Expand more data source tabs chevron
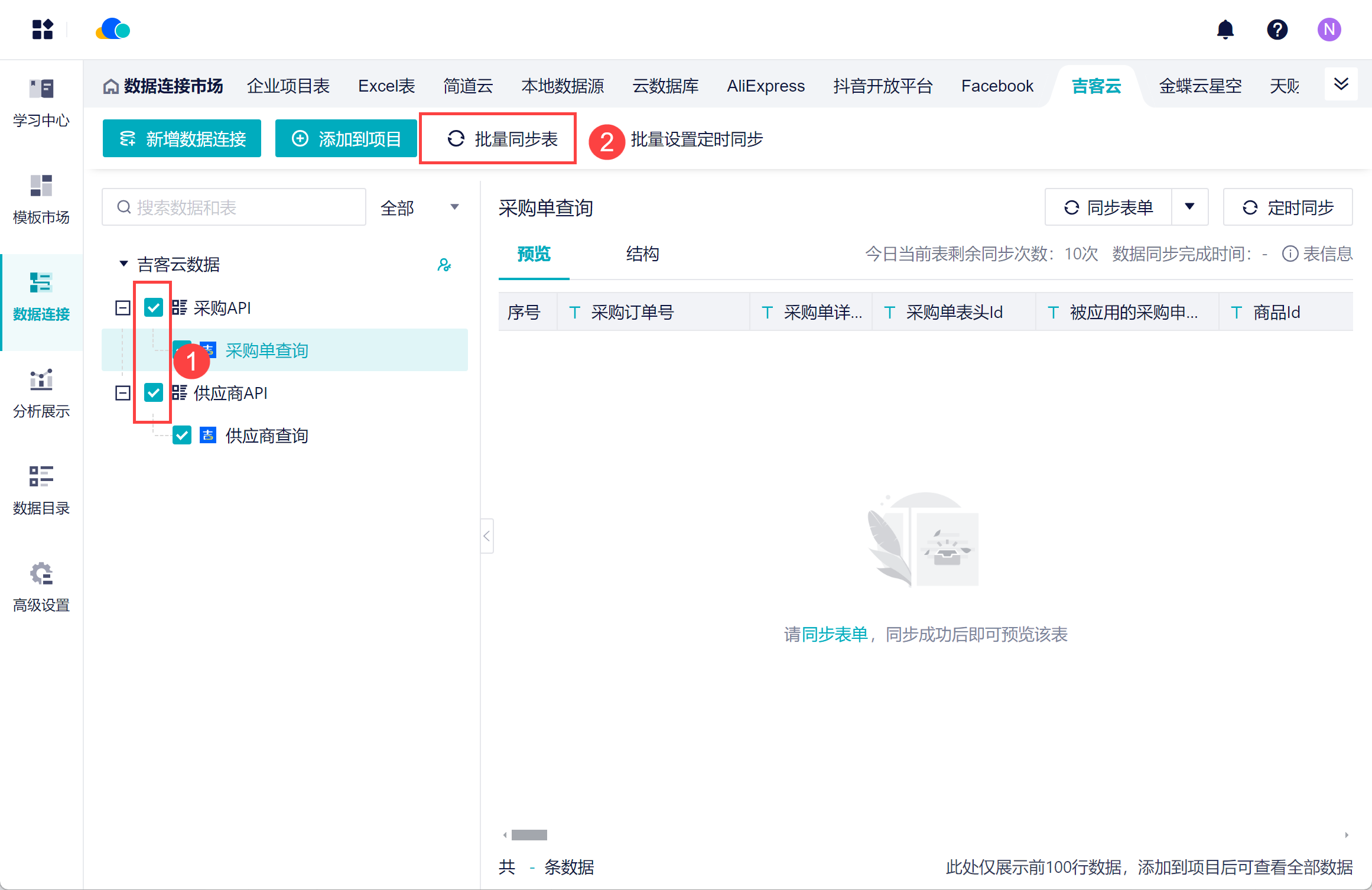Viewport: 1372px width, 890px height. tap(1341, 84)
